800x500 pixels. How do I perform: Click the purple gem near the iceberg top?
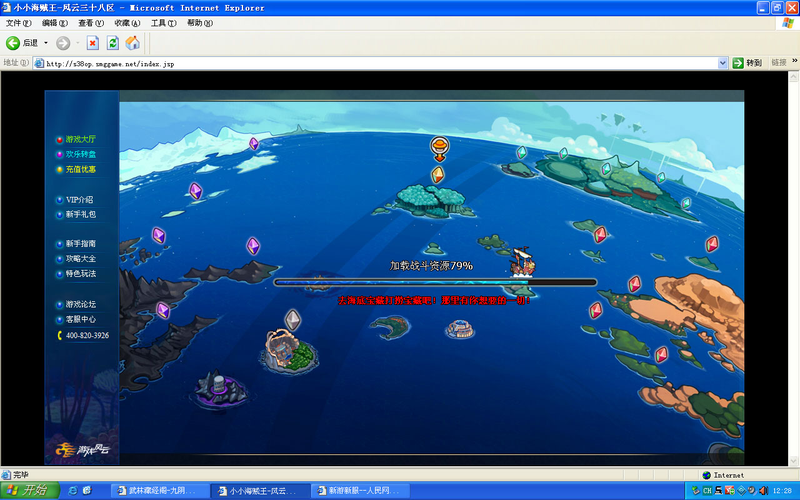(x=254, y=144)
